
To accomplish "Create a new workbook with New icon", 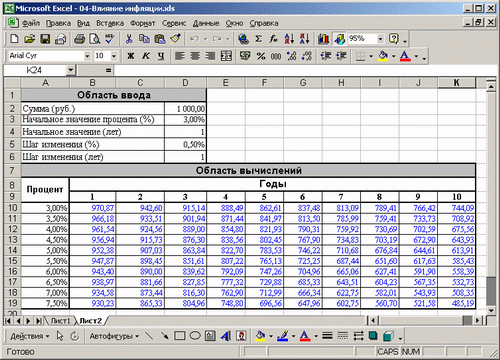I will pos(14,39).
